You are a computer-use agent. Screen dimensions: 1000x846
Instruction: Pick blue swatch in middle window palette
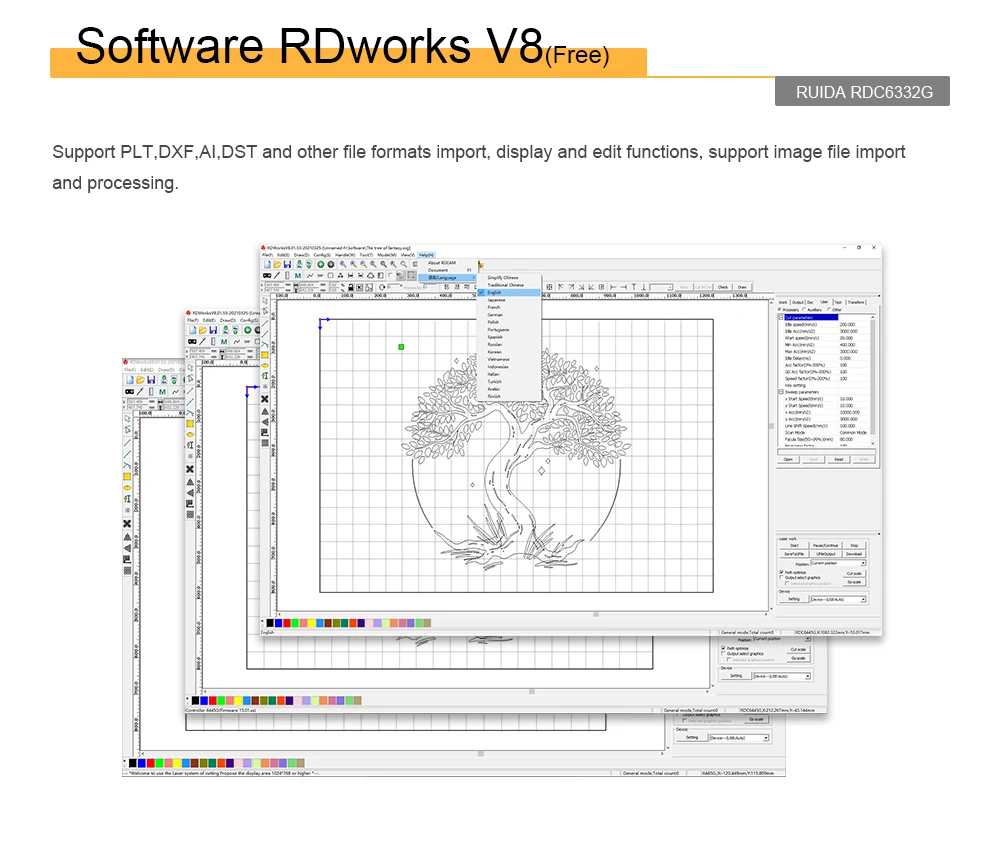click(204, 701)
